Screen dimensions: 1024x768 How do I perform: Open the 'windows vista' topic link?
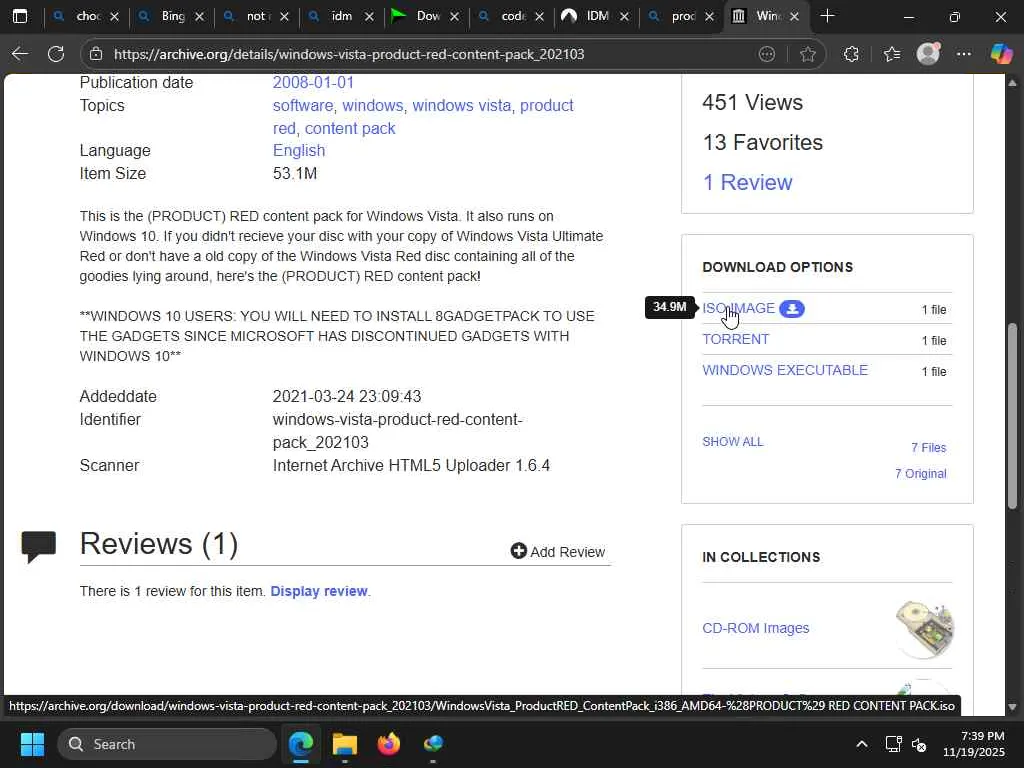point(461,105)
